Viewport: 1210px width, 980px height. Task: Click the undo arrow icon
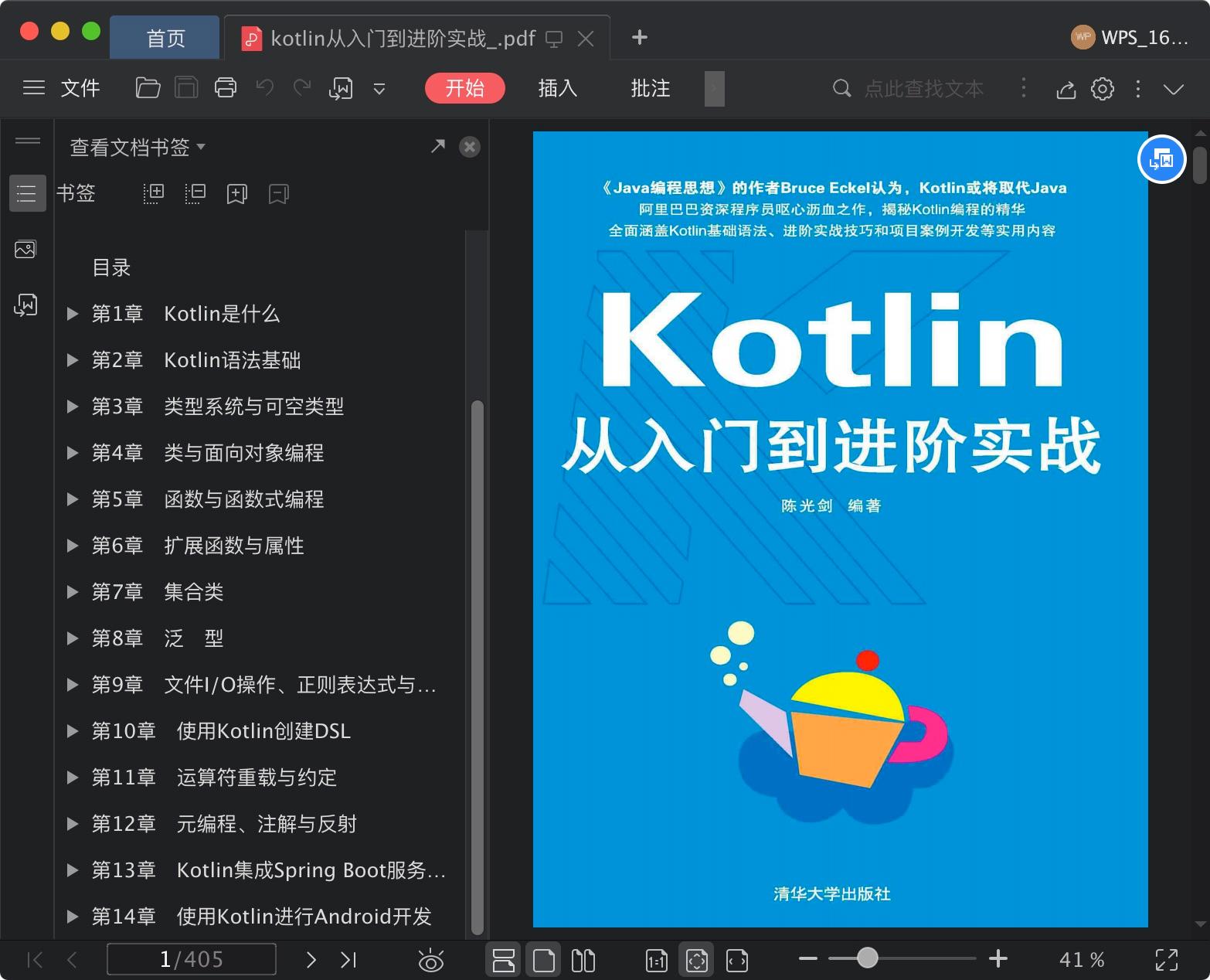[265, 88]
